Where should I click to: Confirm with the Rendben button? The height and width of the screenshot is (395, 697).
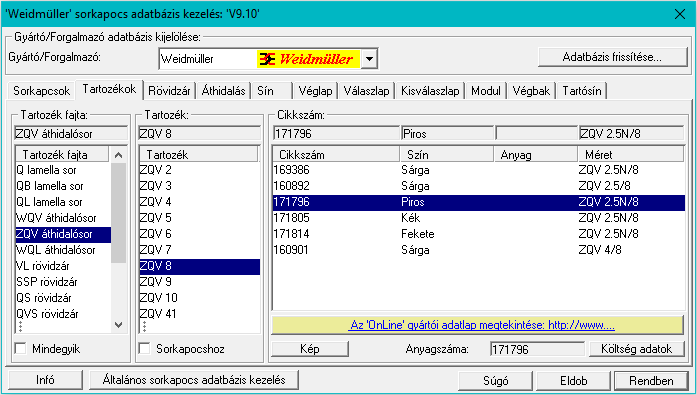pyautogui.click(x=651, y=381)
